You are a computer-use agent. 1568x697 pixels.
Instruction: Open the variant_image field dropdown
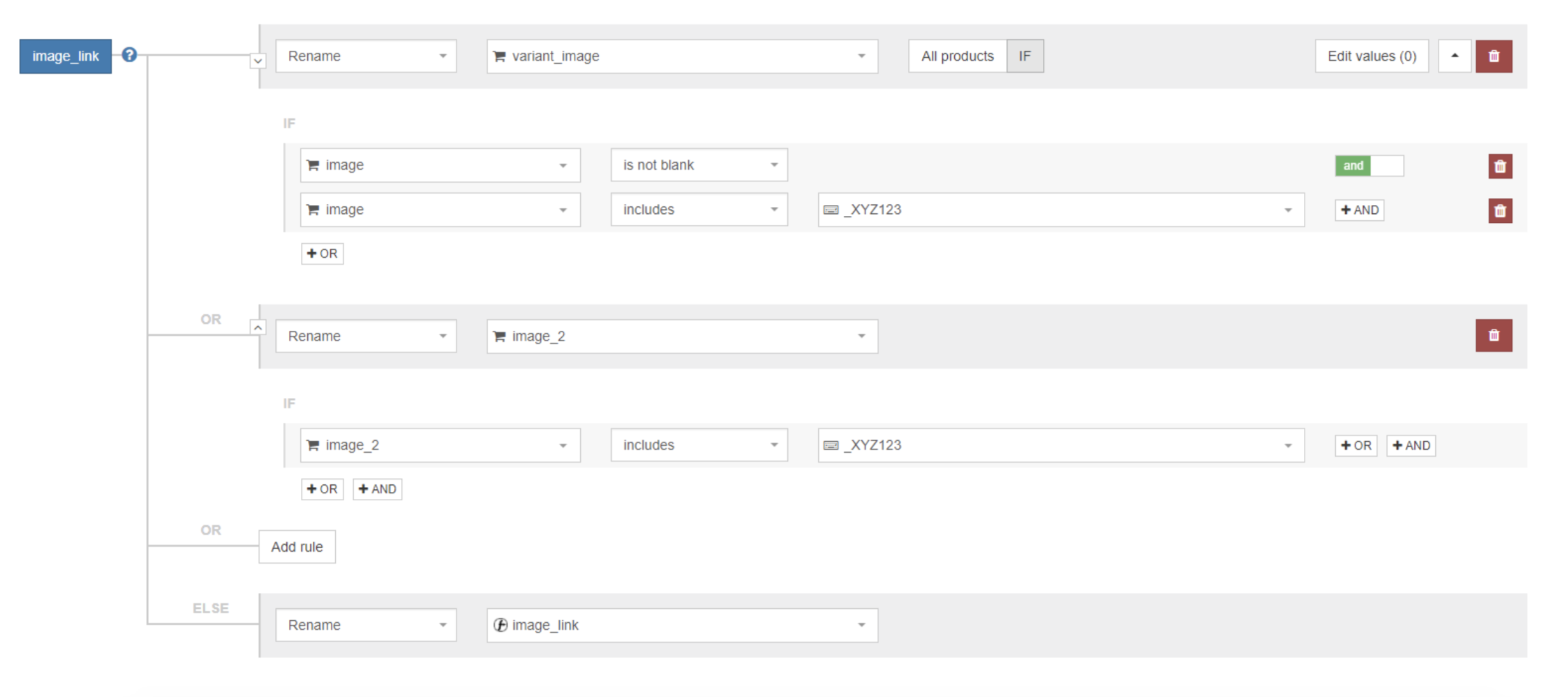pos(682,56)
